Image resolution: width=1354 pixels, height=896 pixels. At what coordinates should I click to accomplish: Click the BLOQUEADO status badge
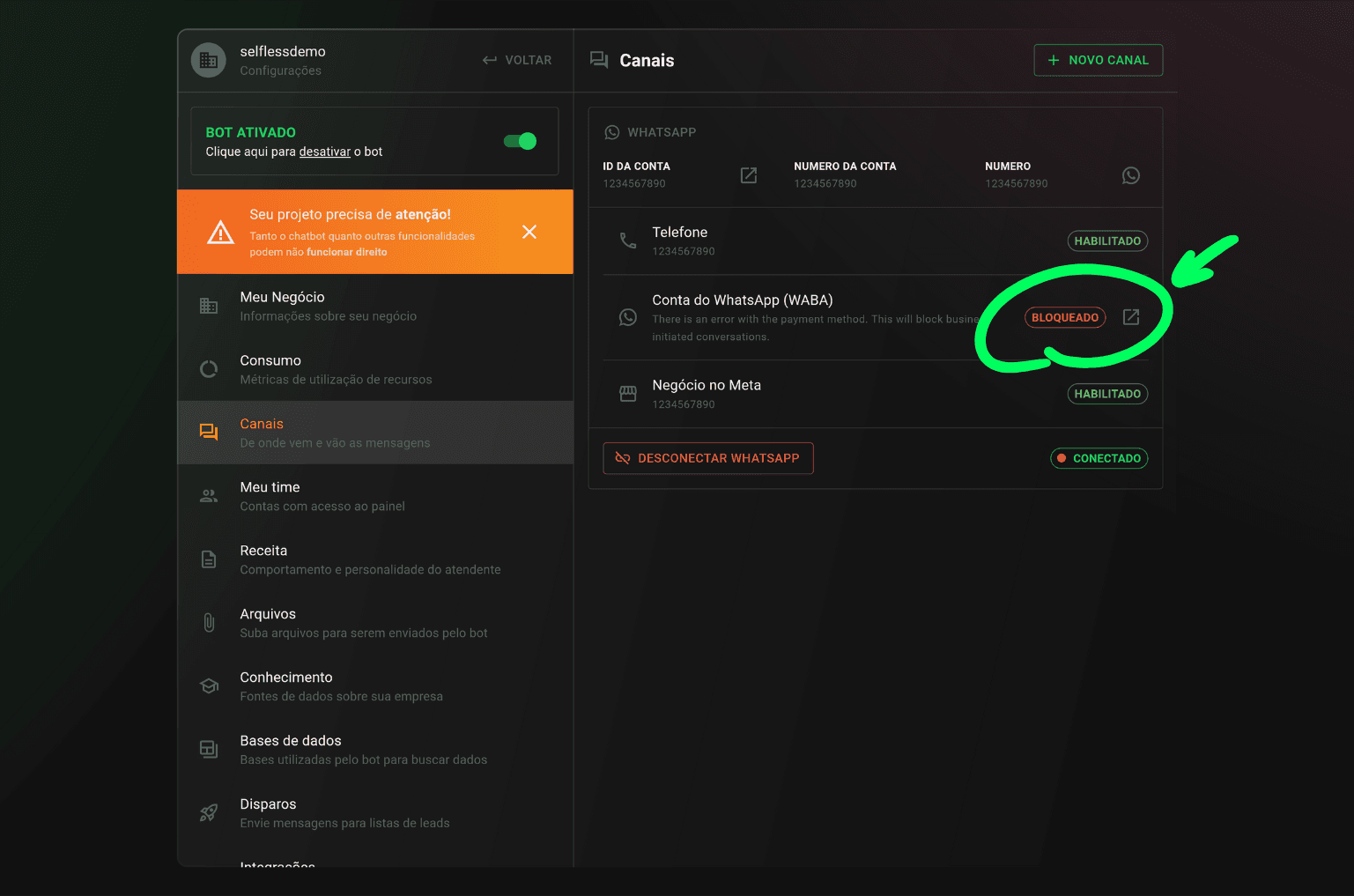[x=1065, y=317]
